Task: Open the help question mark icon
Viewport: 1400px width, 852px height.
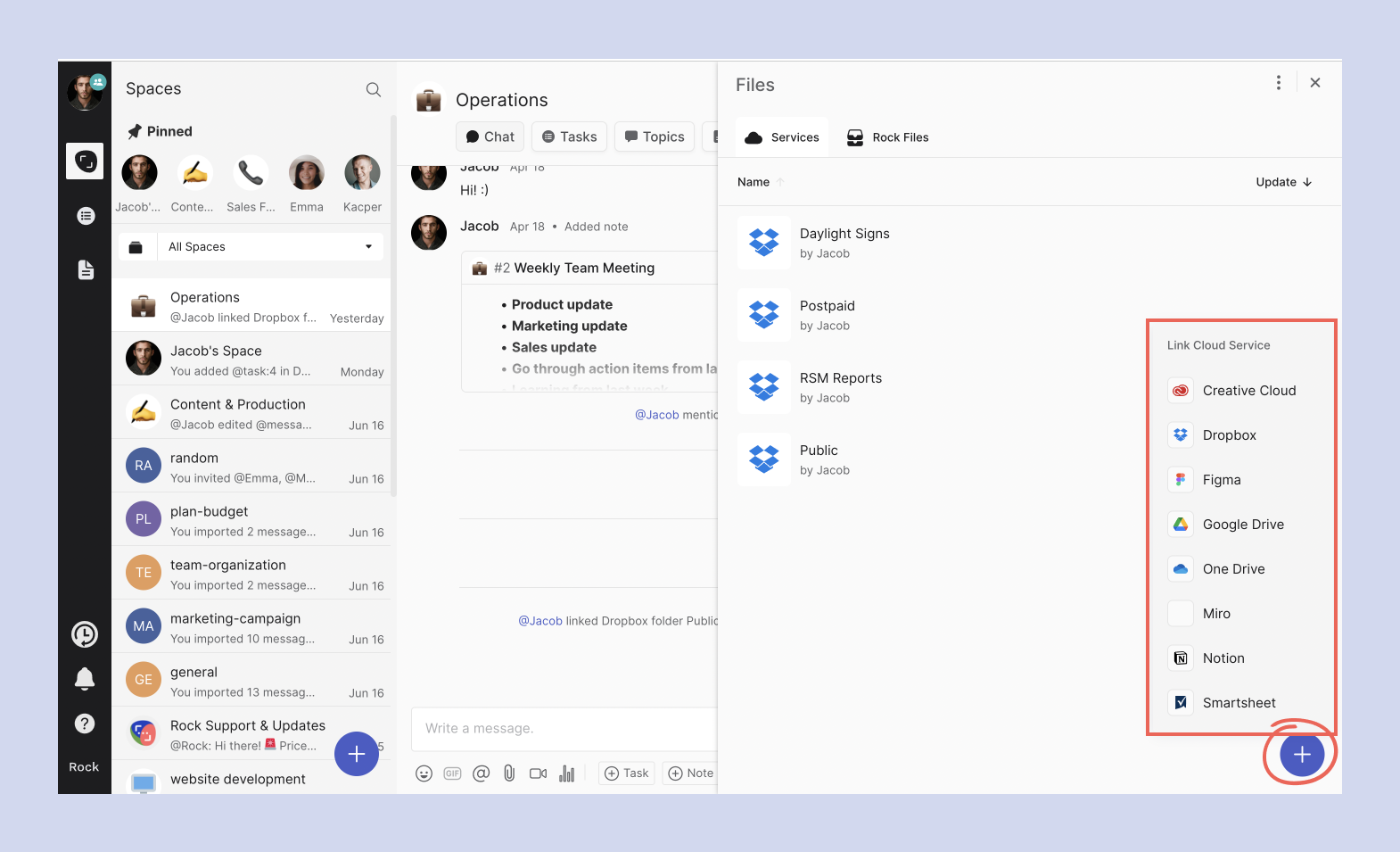Action: point(85,724)
